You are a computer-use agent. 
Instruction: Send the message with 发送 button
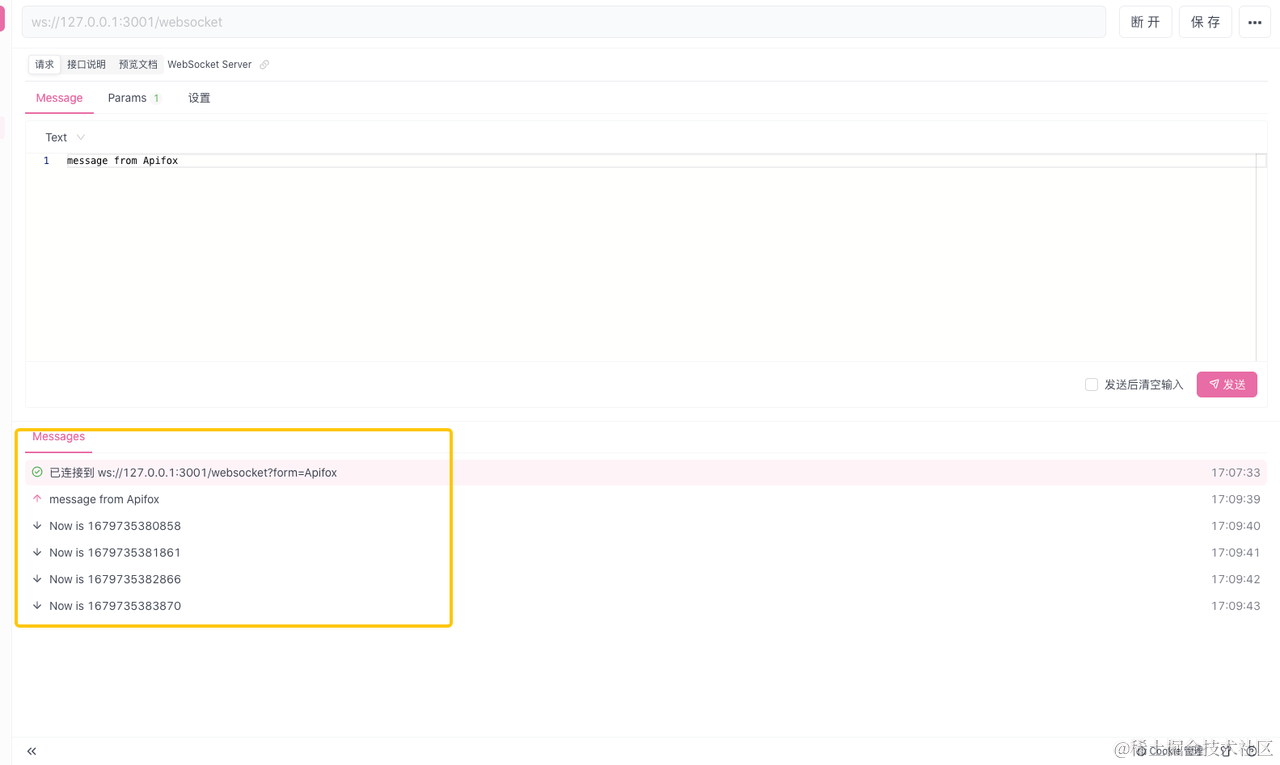(1227, 384)
